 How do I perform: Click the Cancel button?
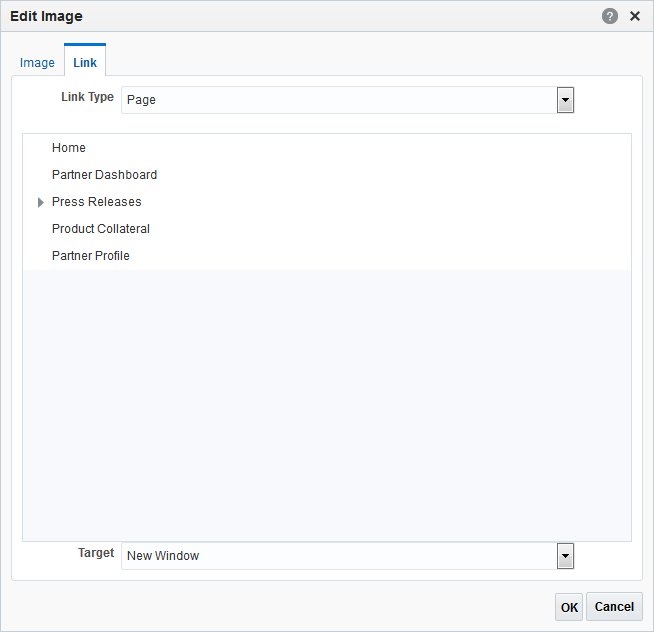614,607
